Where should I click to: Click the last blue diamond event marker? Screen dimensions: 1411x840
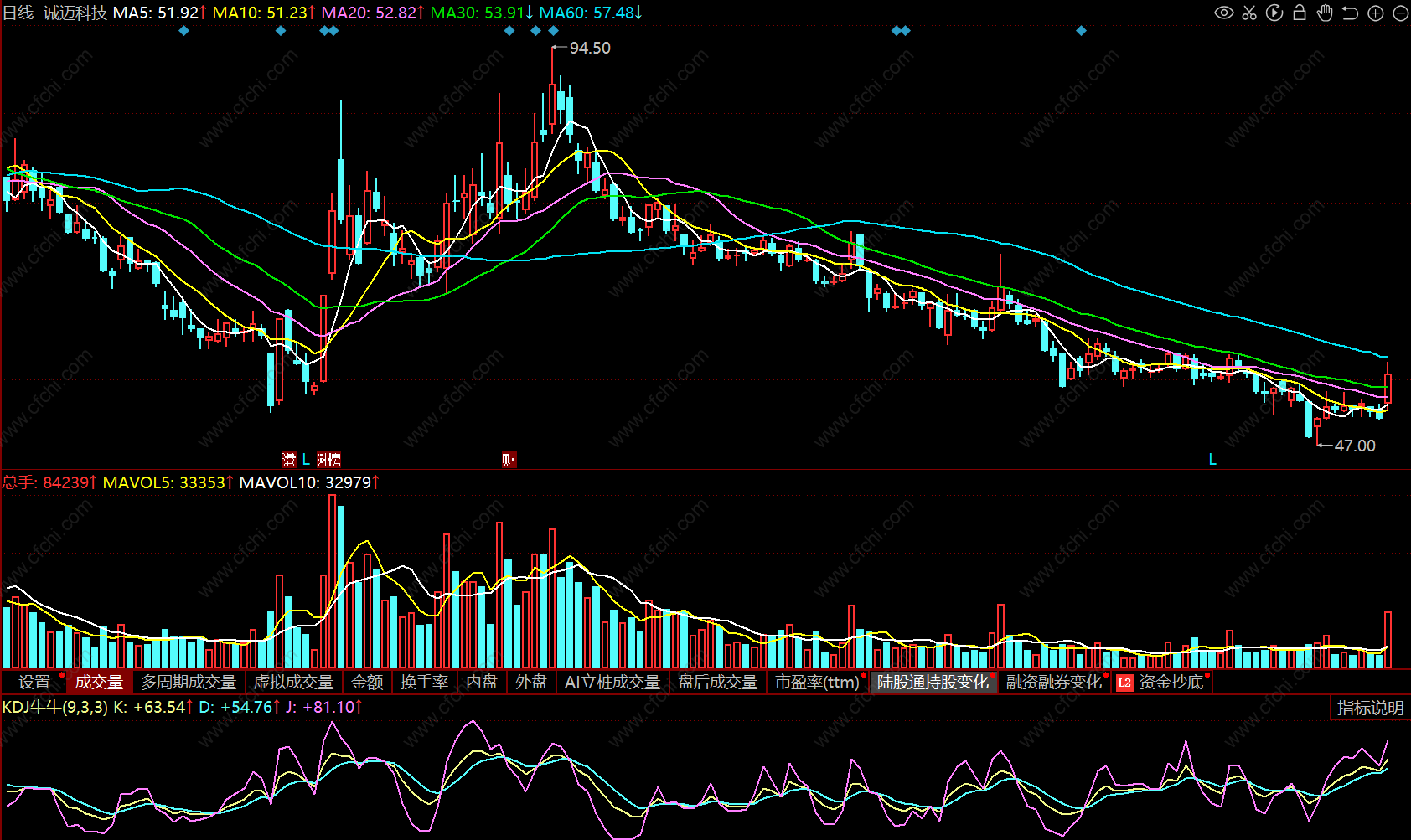click(1081, 31)
